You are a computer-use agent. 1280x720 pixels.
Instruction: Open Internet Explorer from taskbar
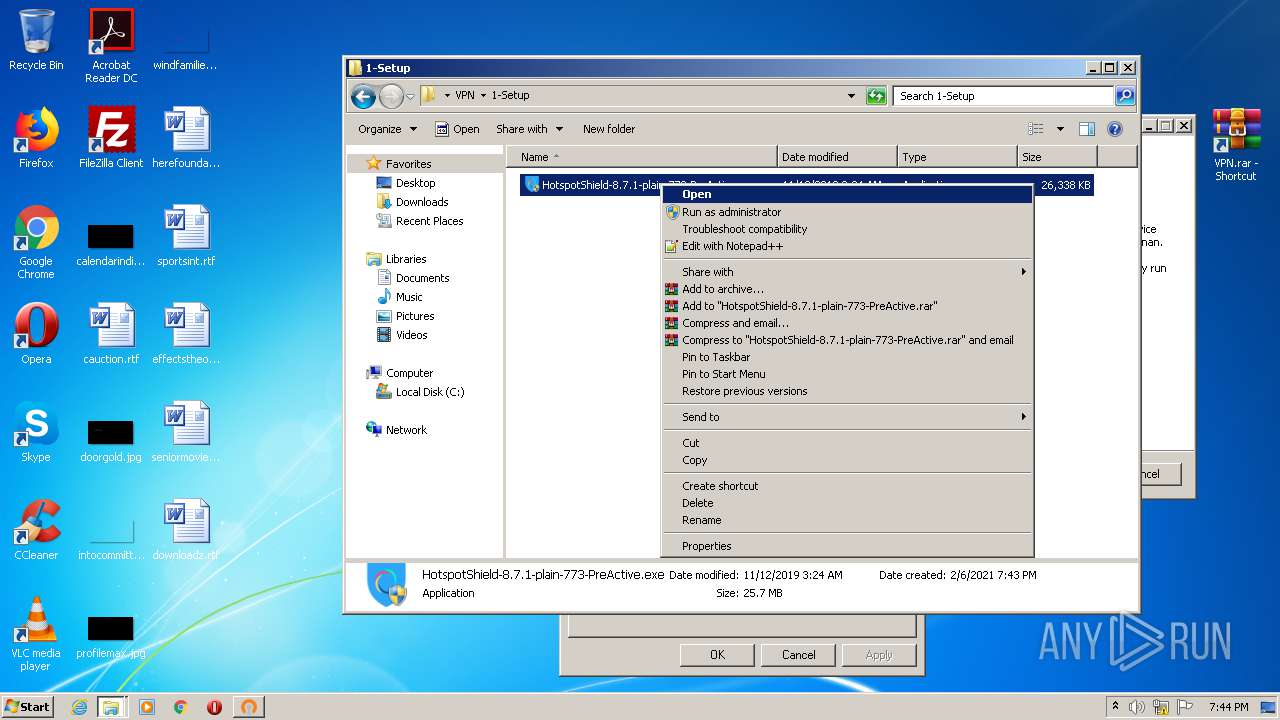tap(79, 707)
